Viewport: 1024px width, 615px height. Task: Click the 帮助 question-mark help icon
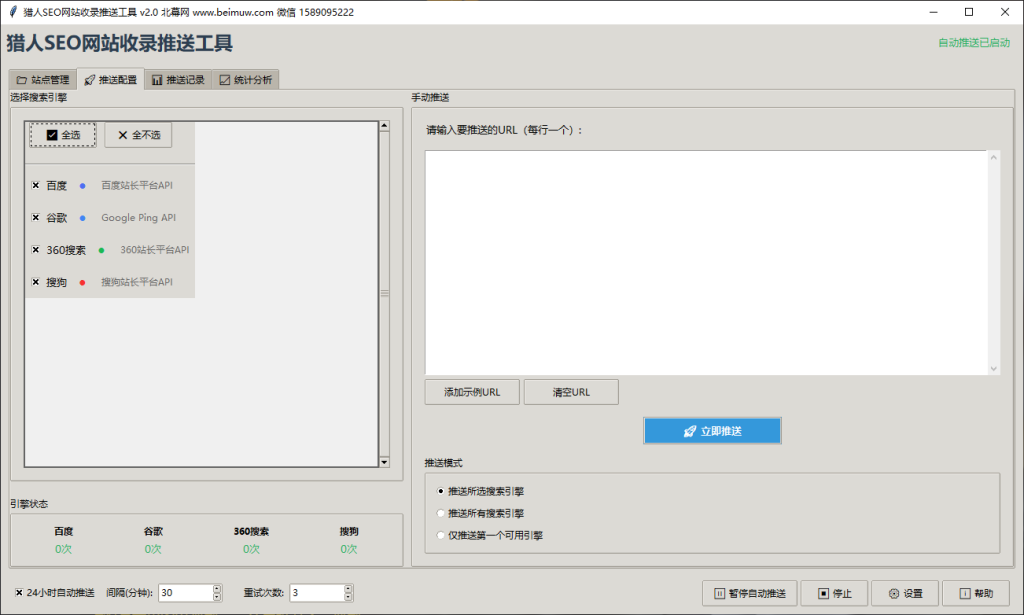[x=964, y=593]
